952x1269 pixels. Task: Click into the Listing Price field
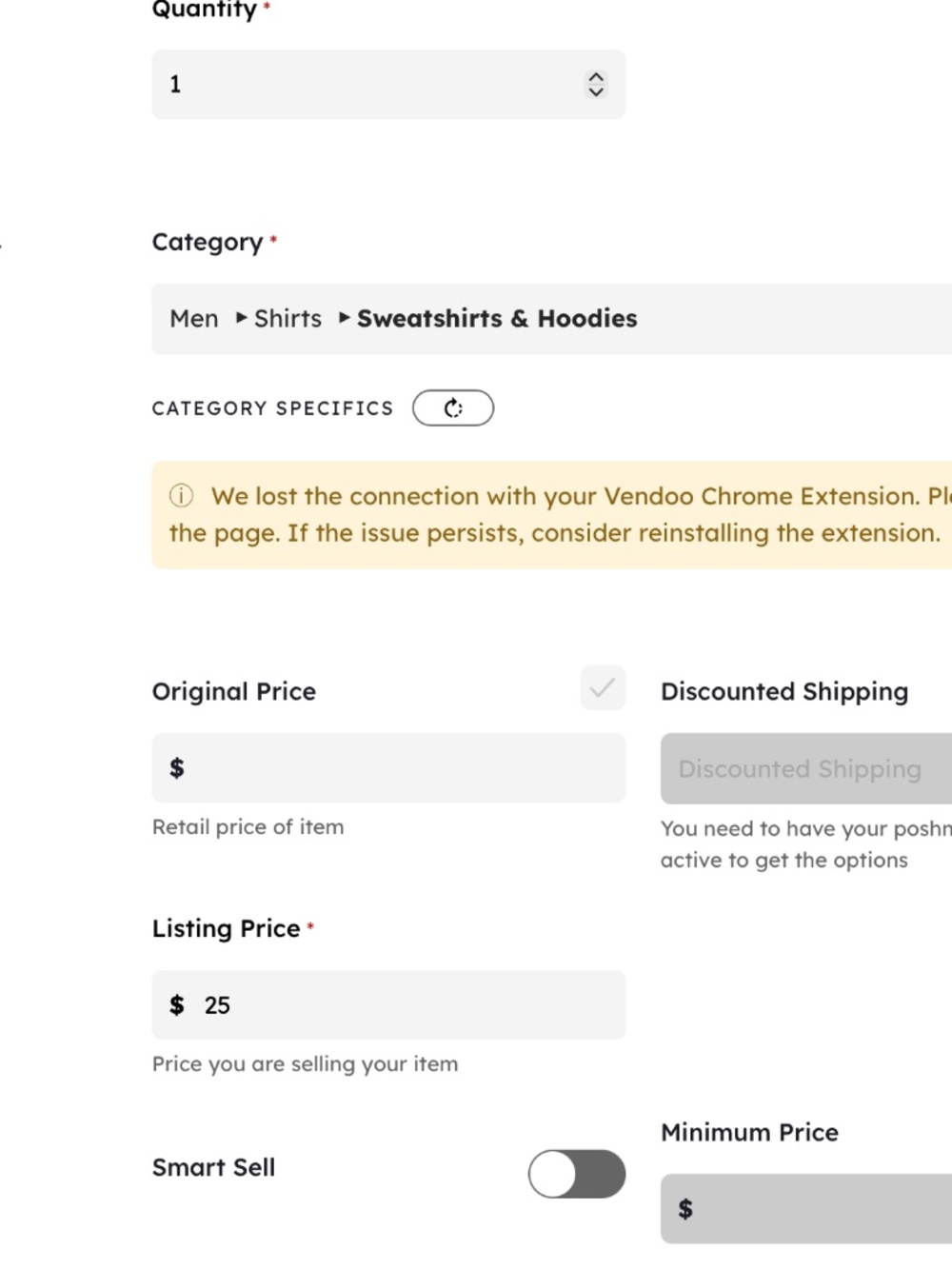tap(388, 1004)
